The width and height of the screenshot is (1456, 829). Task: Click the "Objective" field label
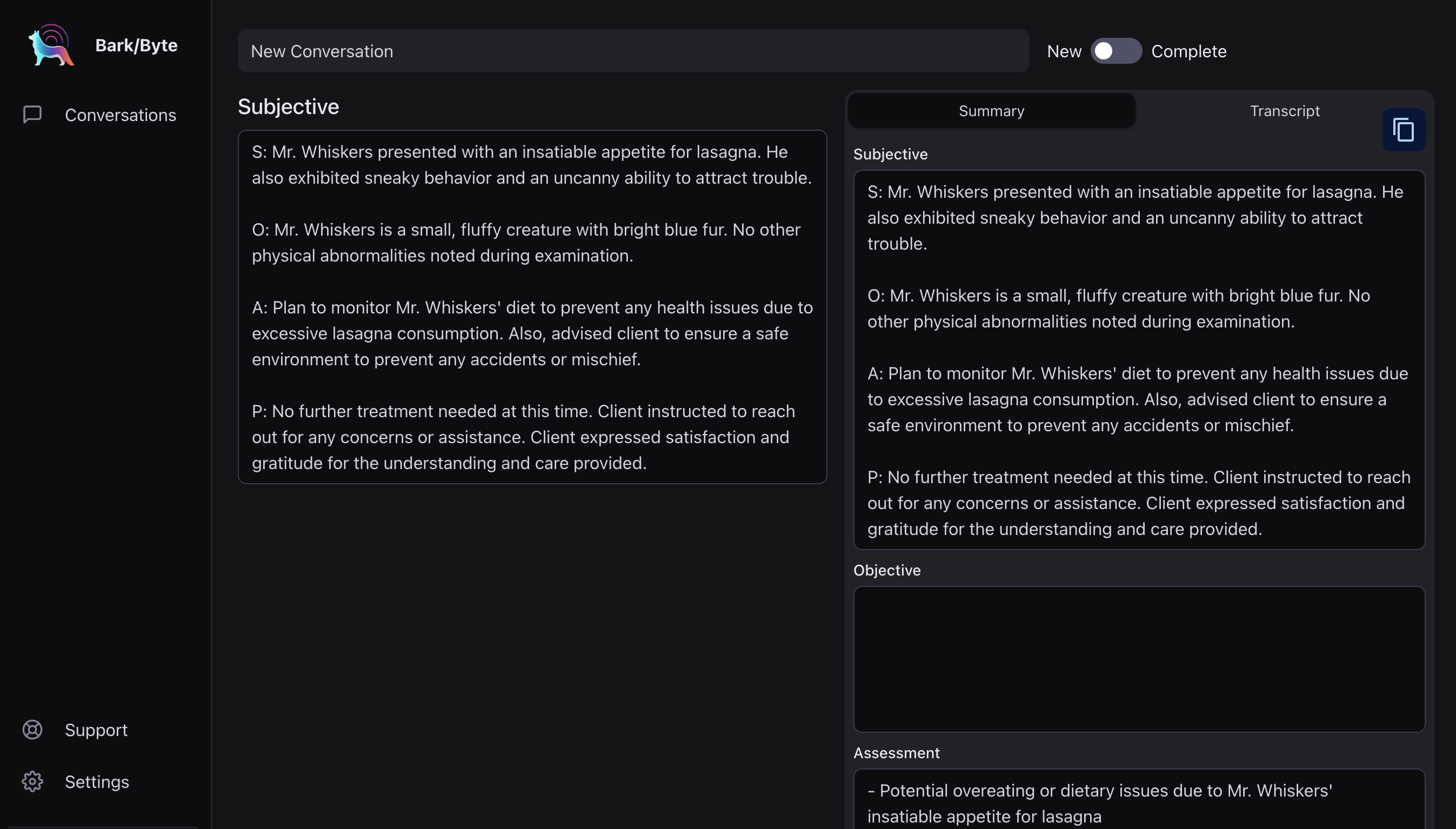click(x=886, y=570)
